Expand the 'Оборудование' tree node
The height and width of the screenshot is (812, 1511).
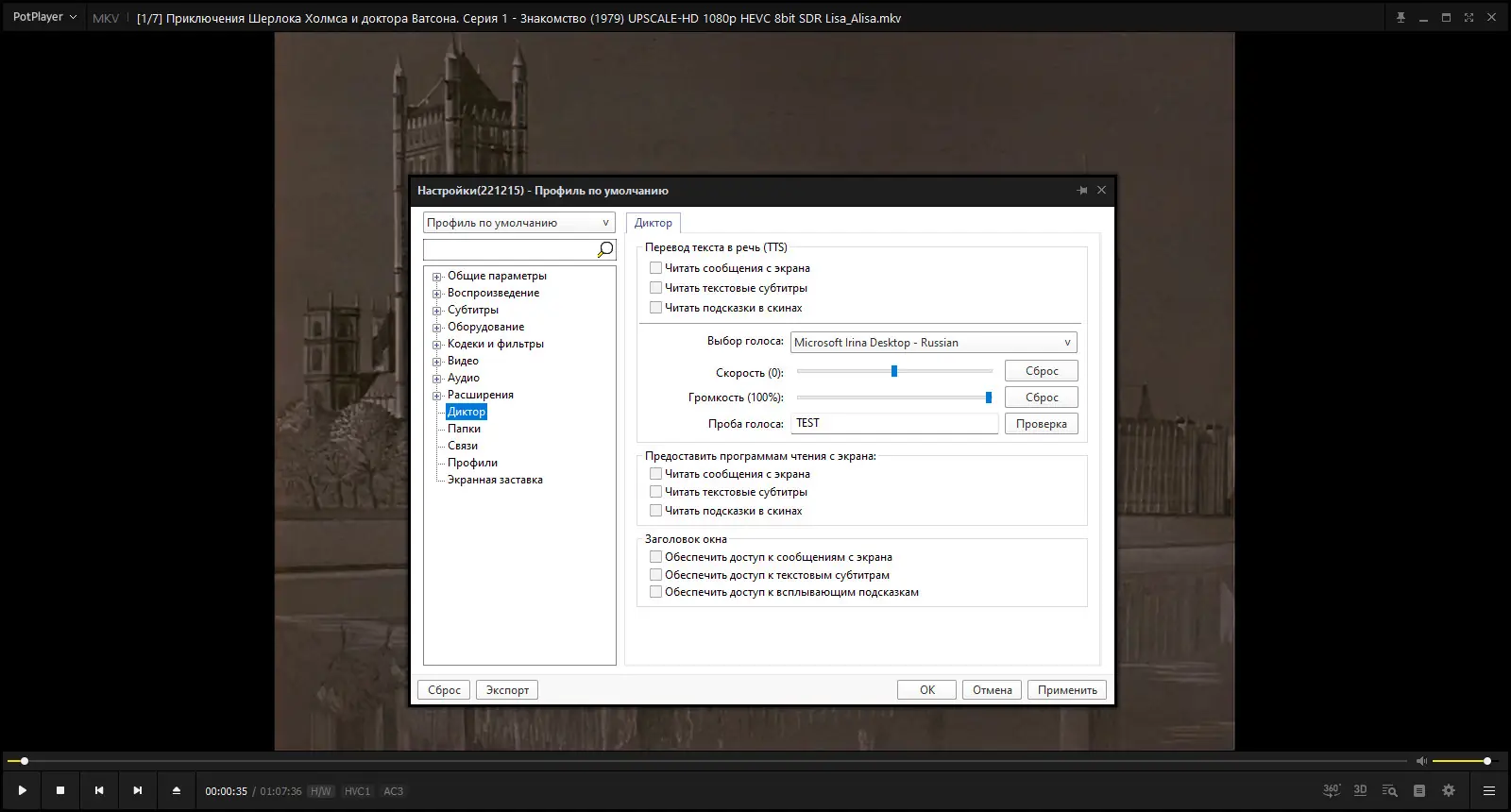tap(437, 328)
